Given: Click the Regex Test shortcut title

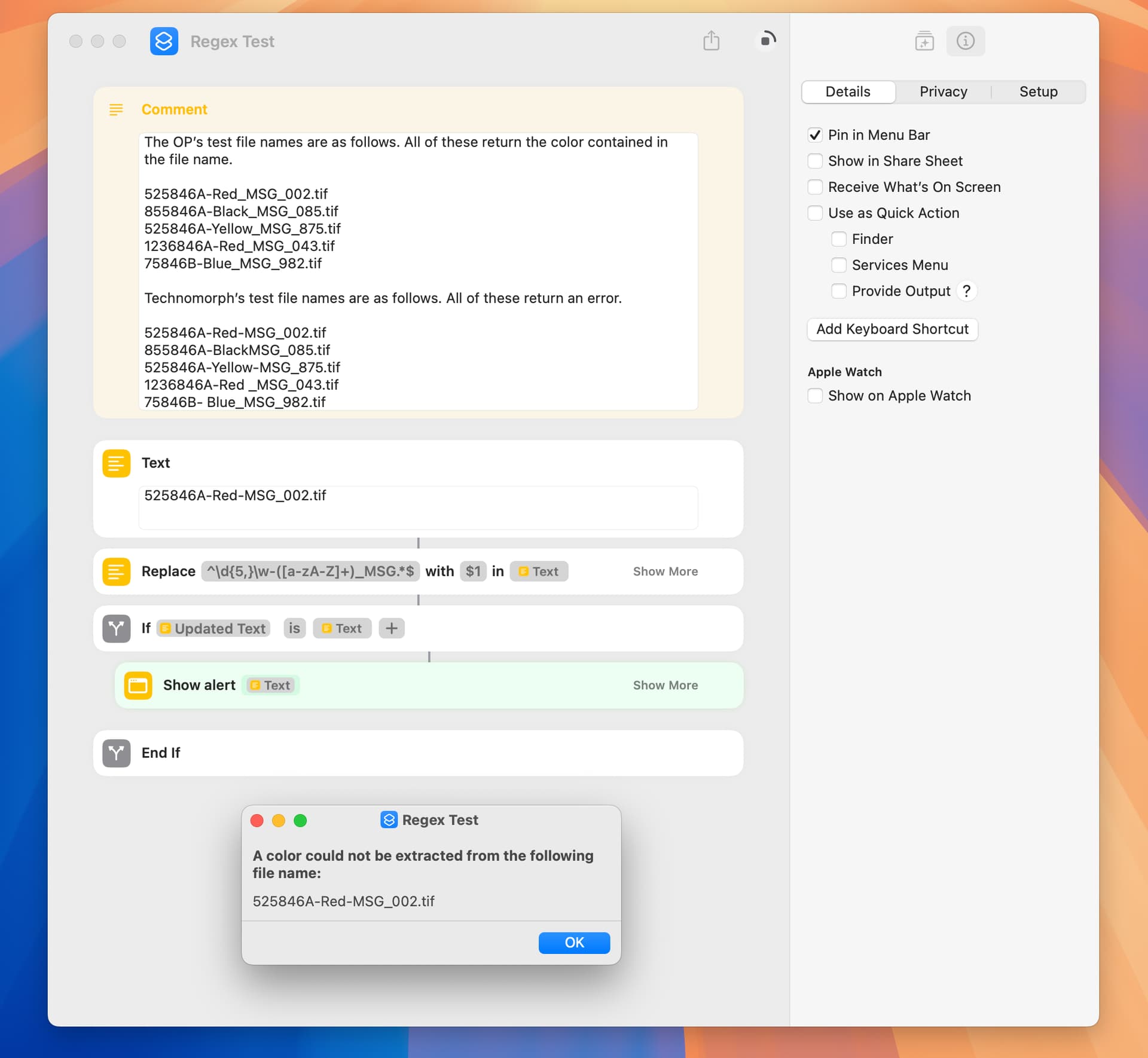Looking at the screenshot, I should click(x=232, y=41).
